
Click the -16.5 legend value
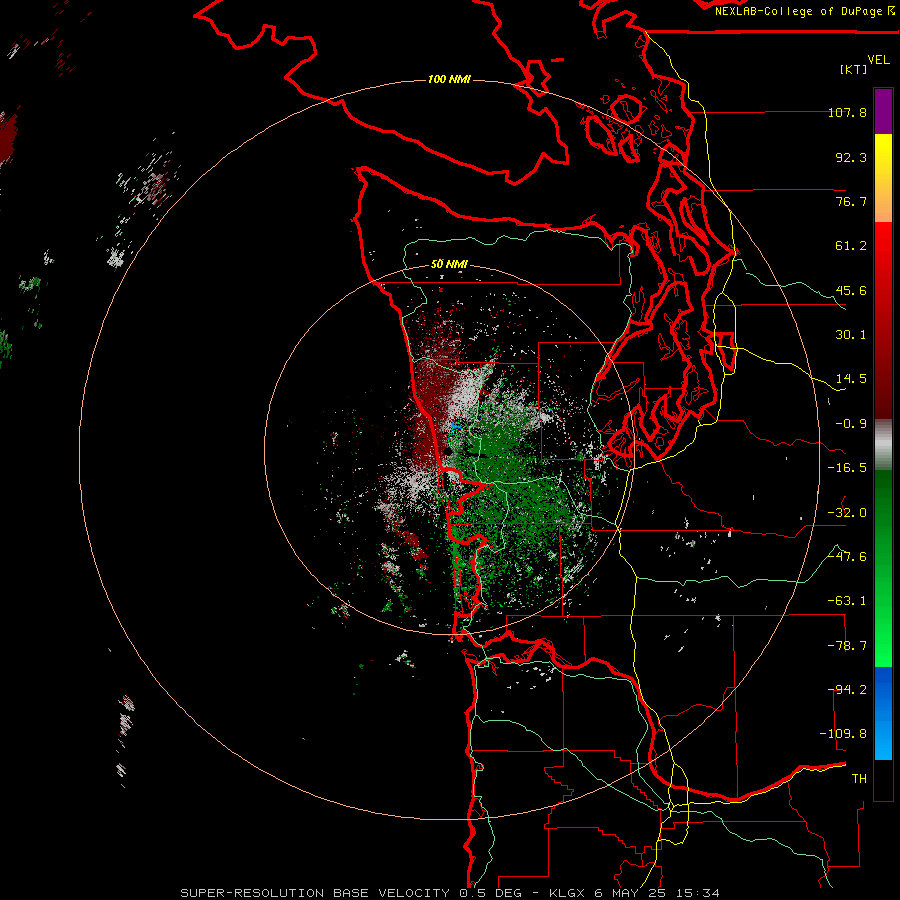[847, 468]
